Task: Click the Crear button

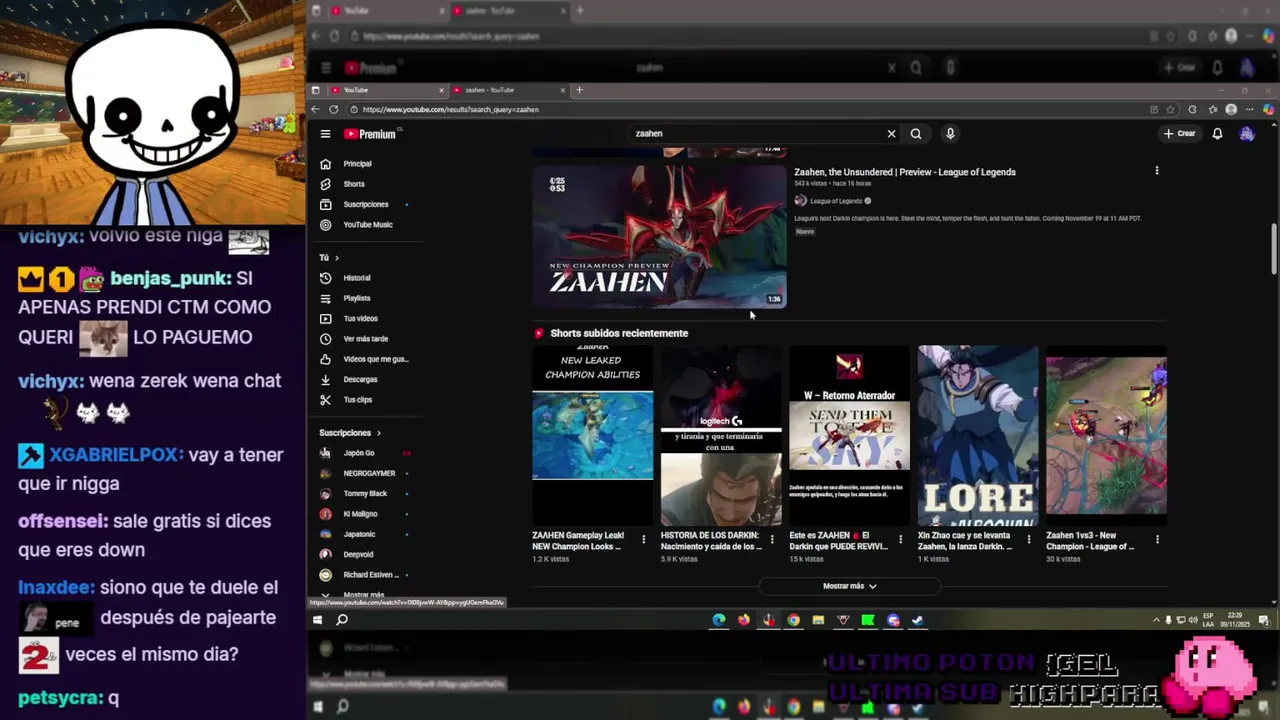Action: click(1179, 134)
